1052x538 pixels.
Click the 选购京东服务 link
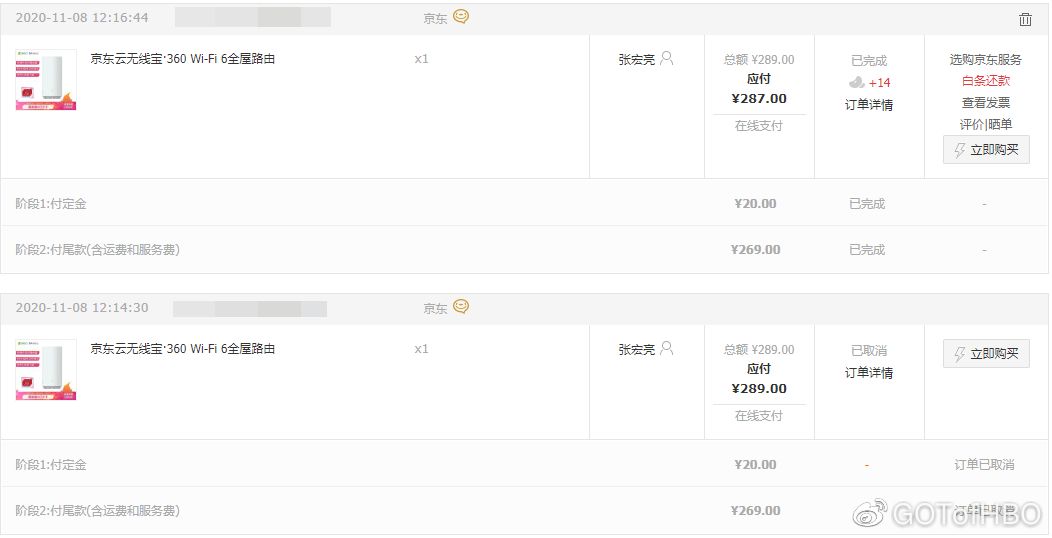(985, 60)
